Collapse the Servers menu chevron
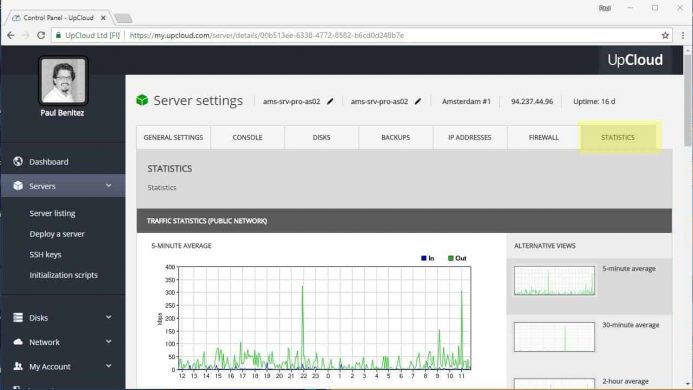Image resolution: width=693 pixels, height=390 pixels. pos(109,186)
